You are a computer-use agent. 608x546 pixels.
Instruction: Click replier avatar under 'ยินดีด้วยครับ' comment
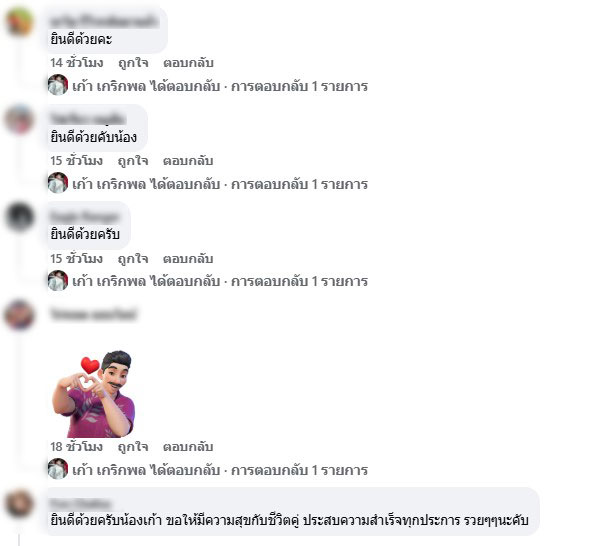click(58, 280)
